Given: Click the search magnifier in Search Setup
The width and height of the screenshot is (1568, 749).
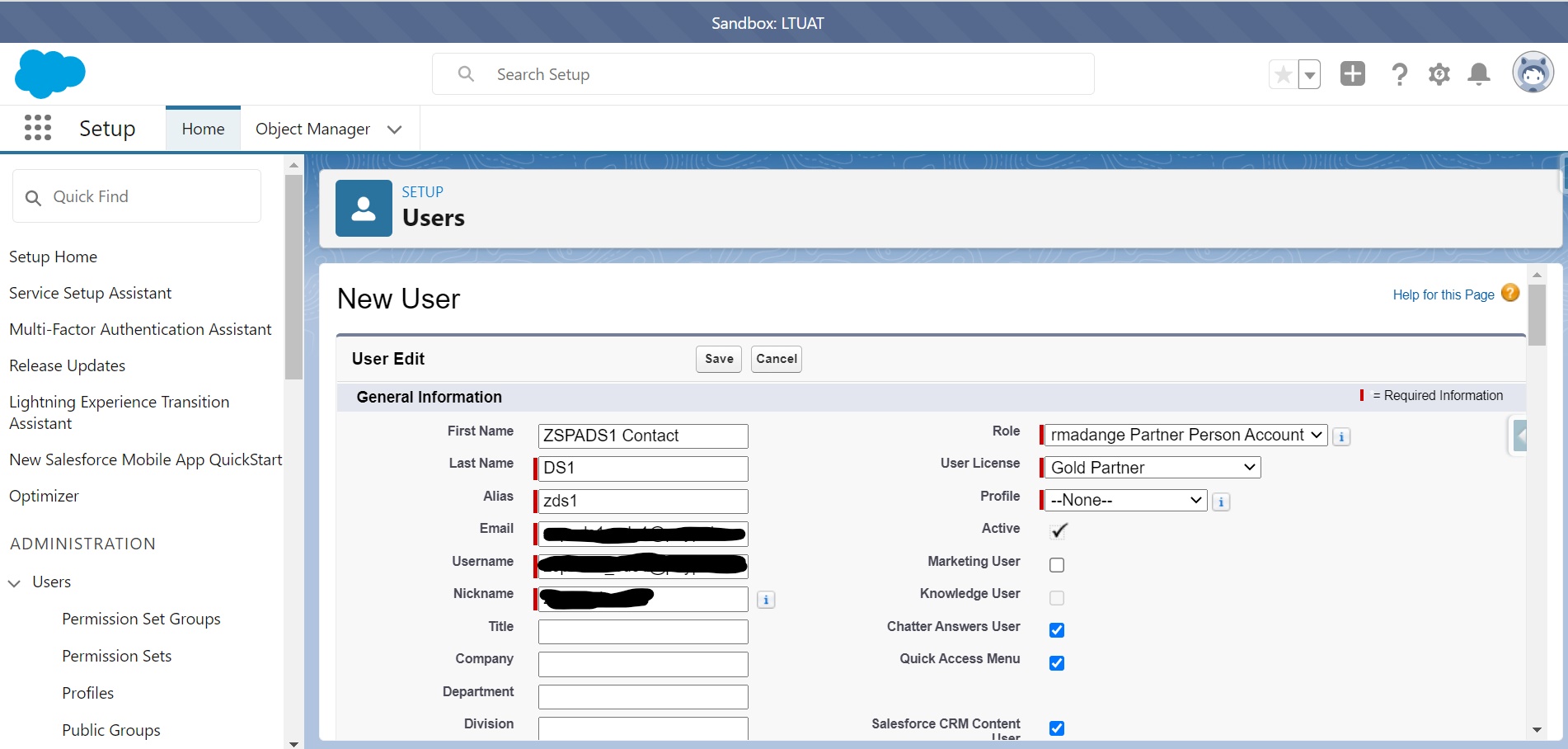Looking at the screenshot, I should [466, 74].
